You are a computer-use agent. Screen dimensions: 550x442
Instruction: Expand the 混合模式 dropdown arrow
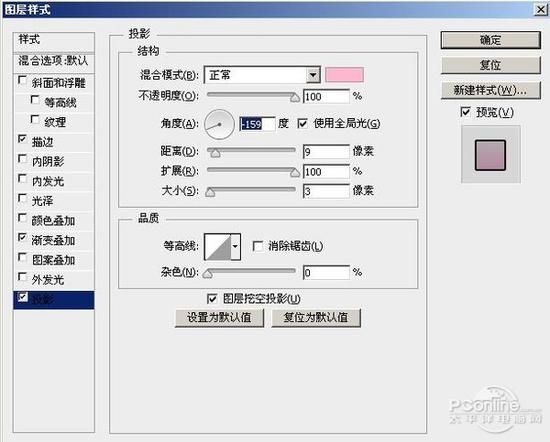[x=313, y=75]
